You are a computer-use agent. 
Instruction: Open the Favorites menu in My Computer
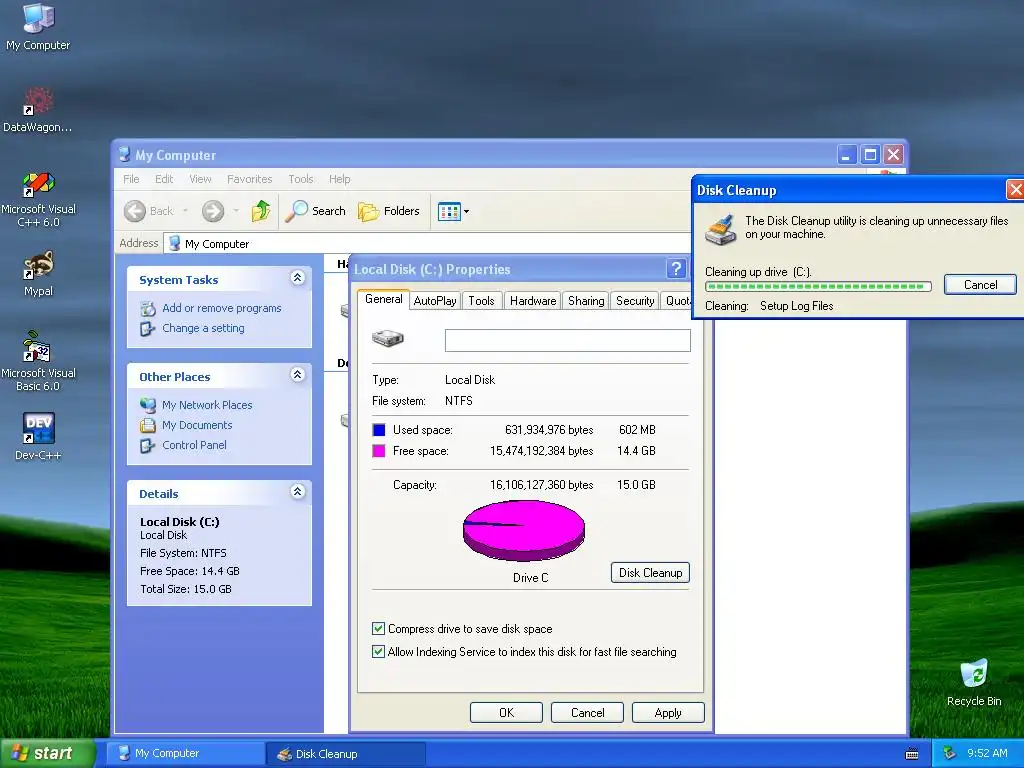(249, 179)
